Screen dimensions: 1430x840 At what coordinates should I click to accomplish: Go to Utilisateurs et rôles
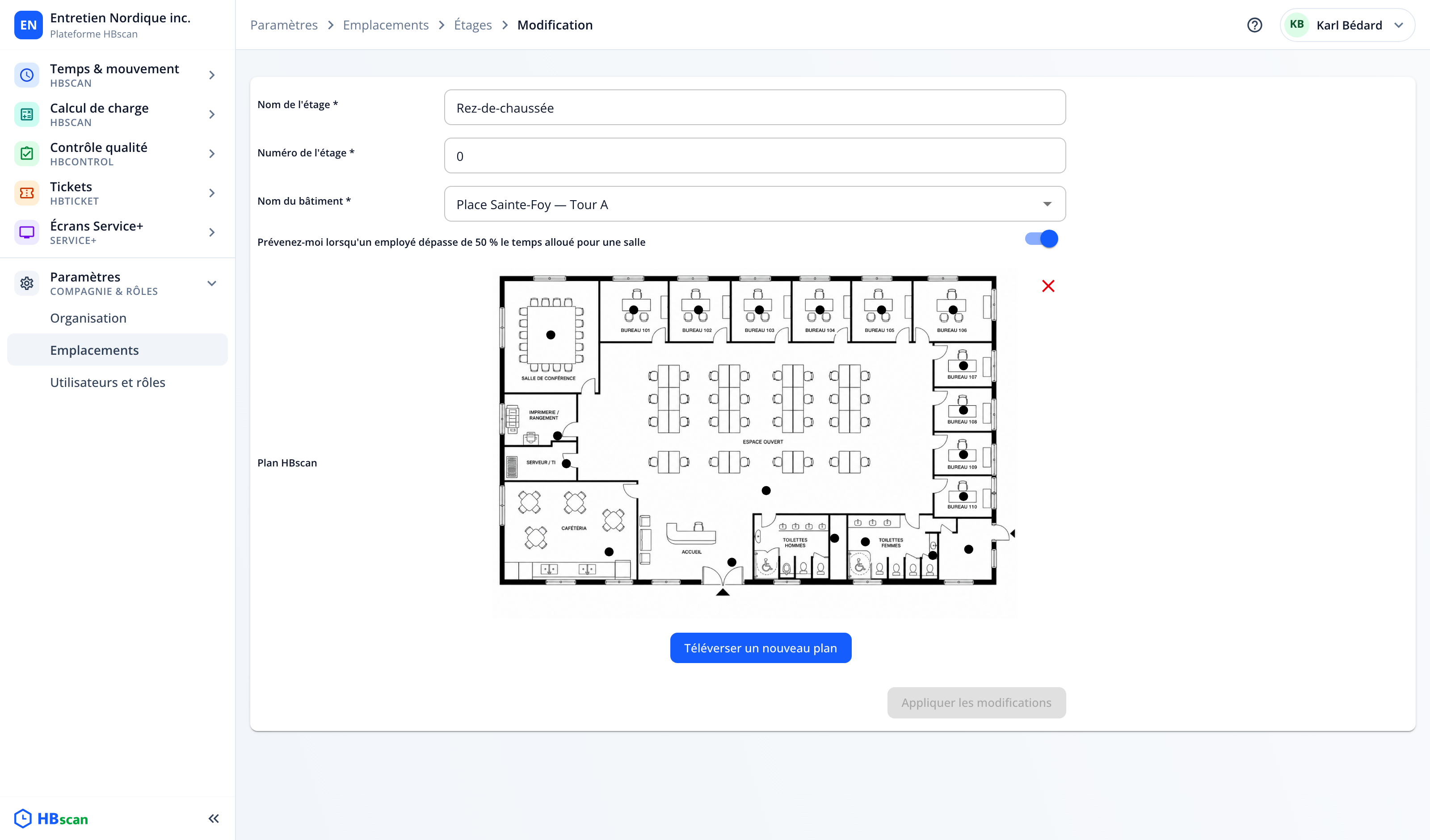tap(108, 382)
